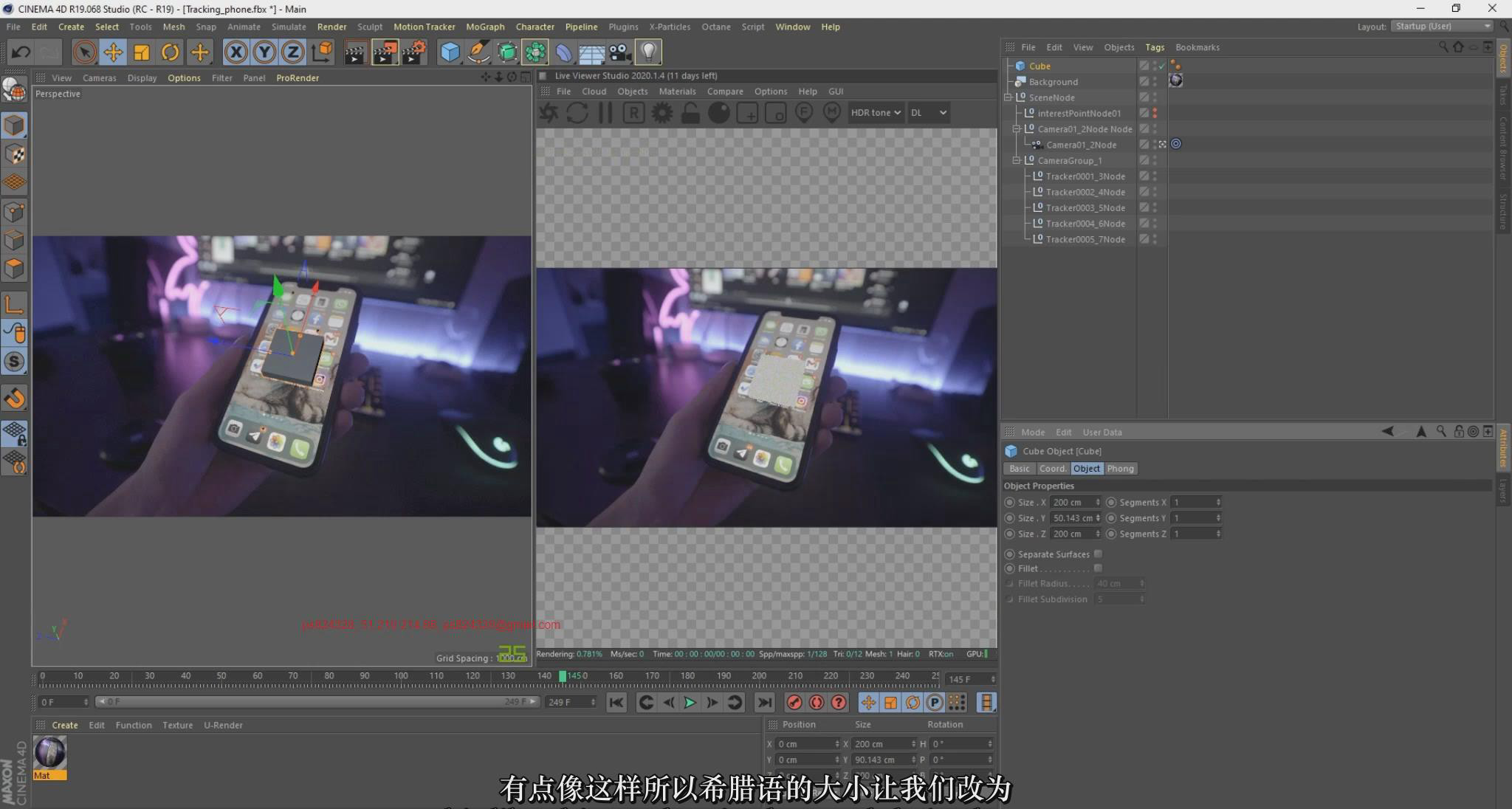This screenshot has height=809, width=1512.
Task: Select Tracker0003_5Node object
Action: 1085,208
